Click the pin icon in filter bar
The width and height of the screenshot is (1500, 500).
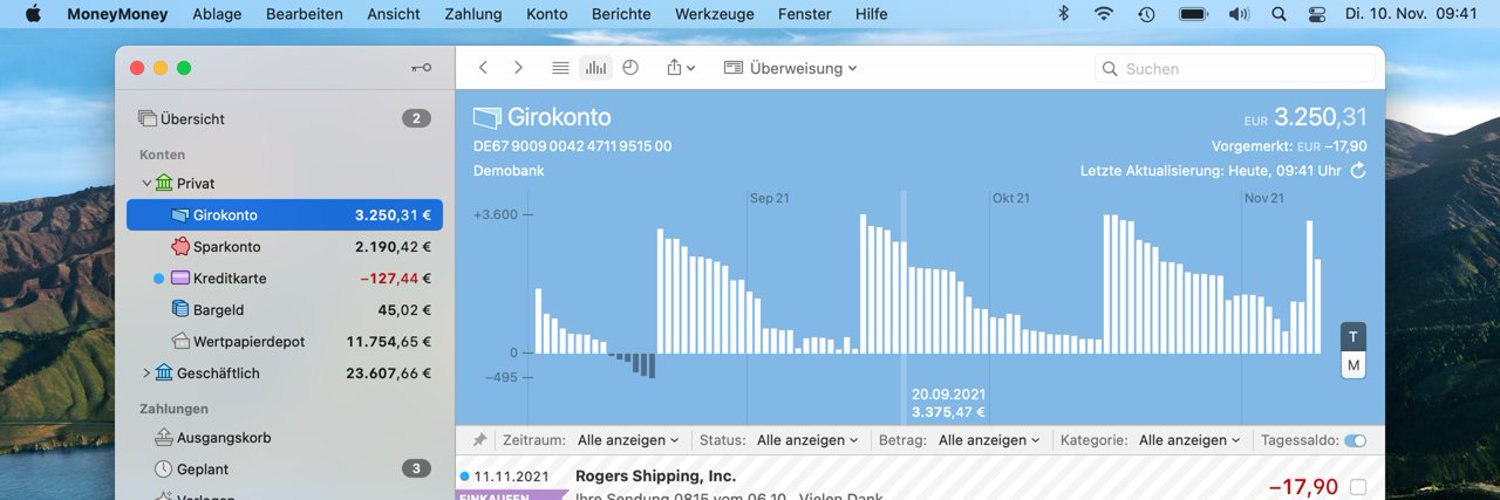(479, 440)
